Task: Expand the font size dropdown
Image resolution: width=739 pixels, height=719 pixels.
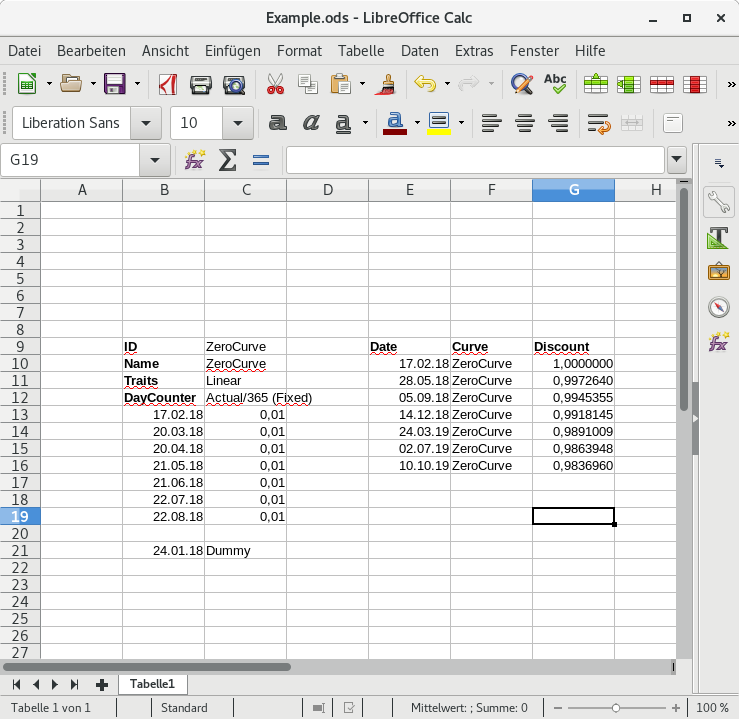Action: pyautogui.click(x=238, y=123)
